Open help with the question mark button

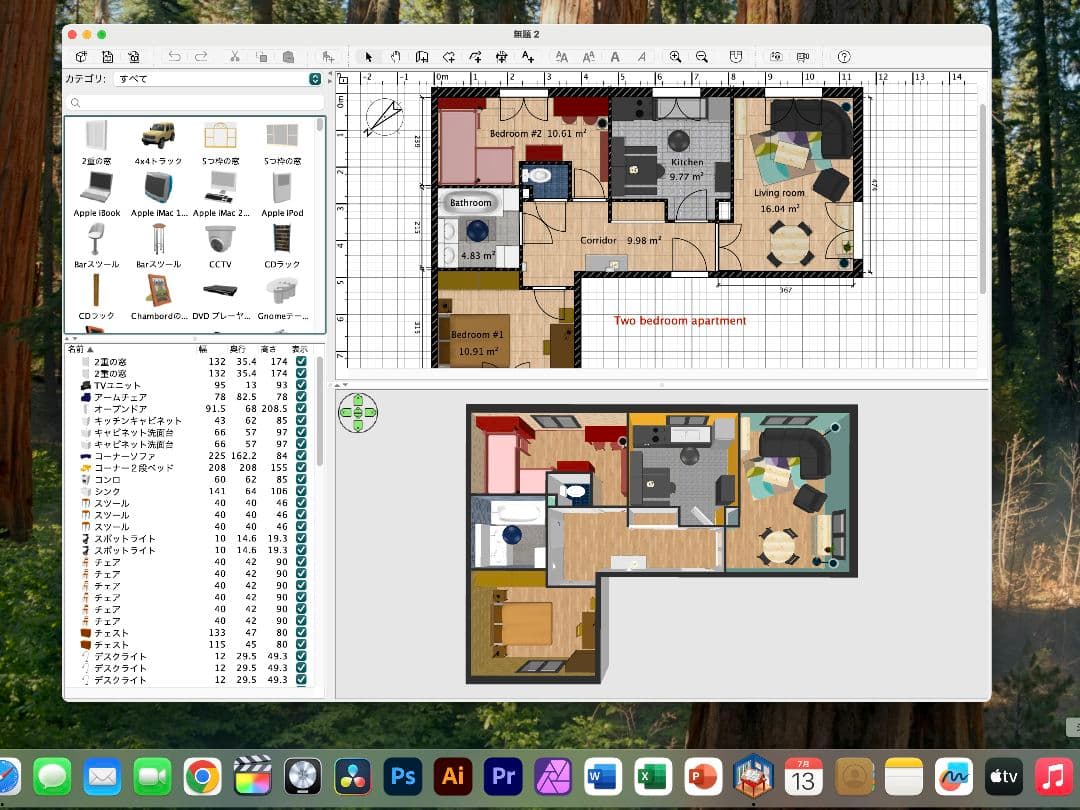pyautogui.click(x=843, y=57)
